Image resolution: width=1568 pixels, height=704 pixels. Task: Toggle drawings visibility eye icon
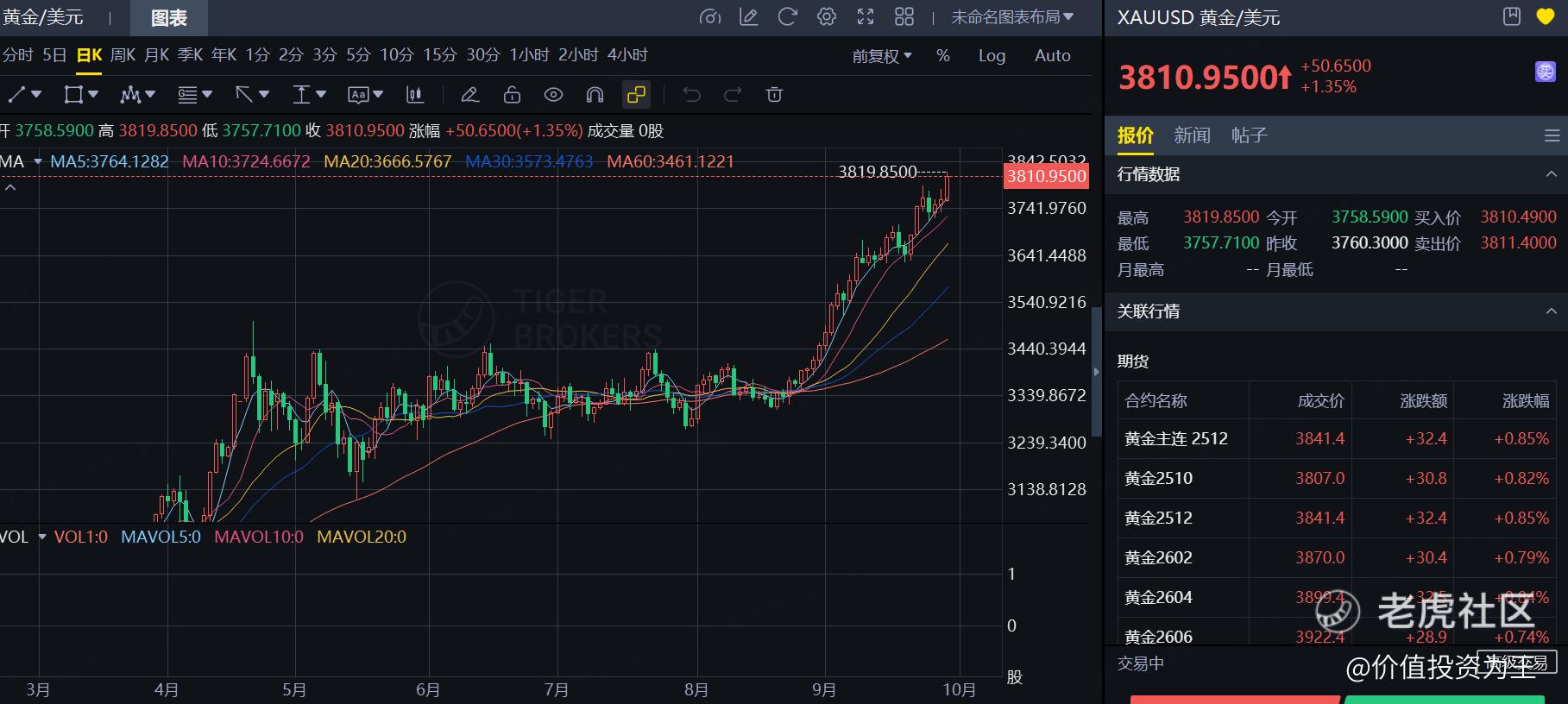[x=553, y=95]
